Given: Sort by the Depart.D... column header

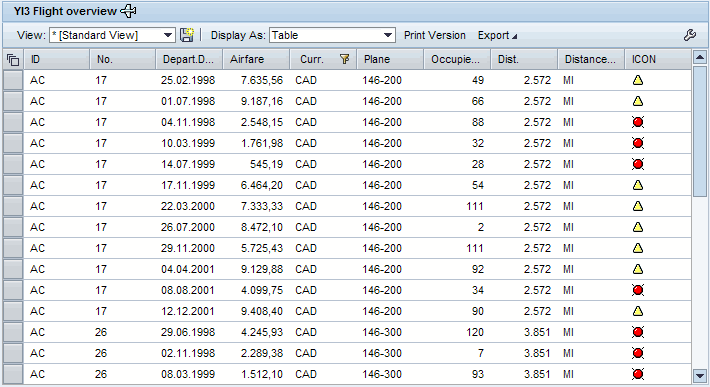Looking at the screenshot, I should [189, 59].
